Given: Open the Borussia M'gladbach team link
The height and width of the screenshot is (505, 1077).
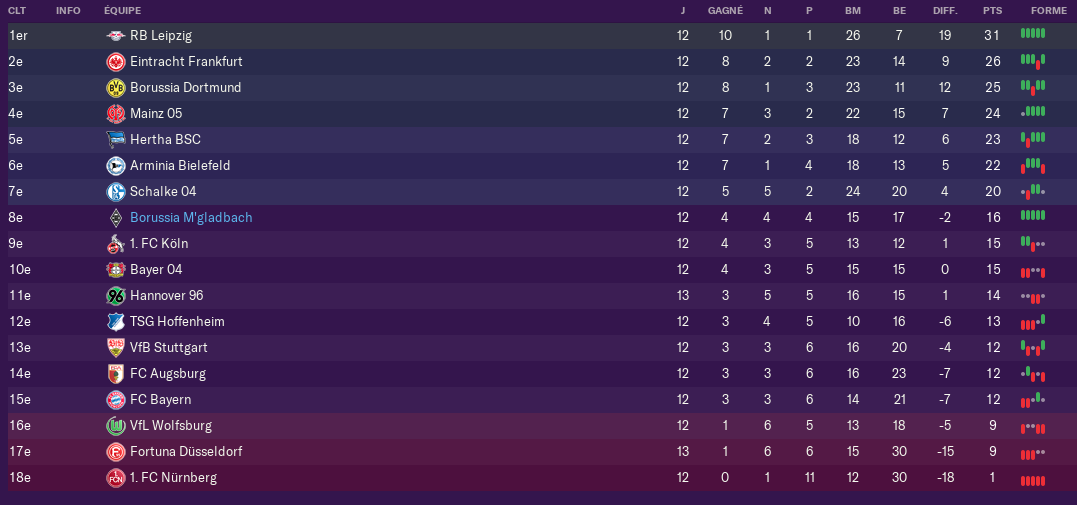Looking at the screenshot, I should (x=191, y=218).
